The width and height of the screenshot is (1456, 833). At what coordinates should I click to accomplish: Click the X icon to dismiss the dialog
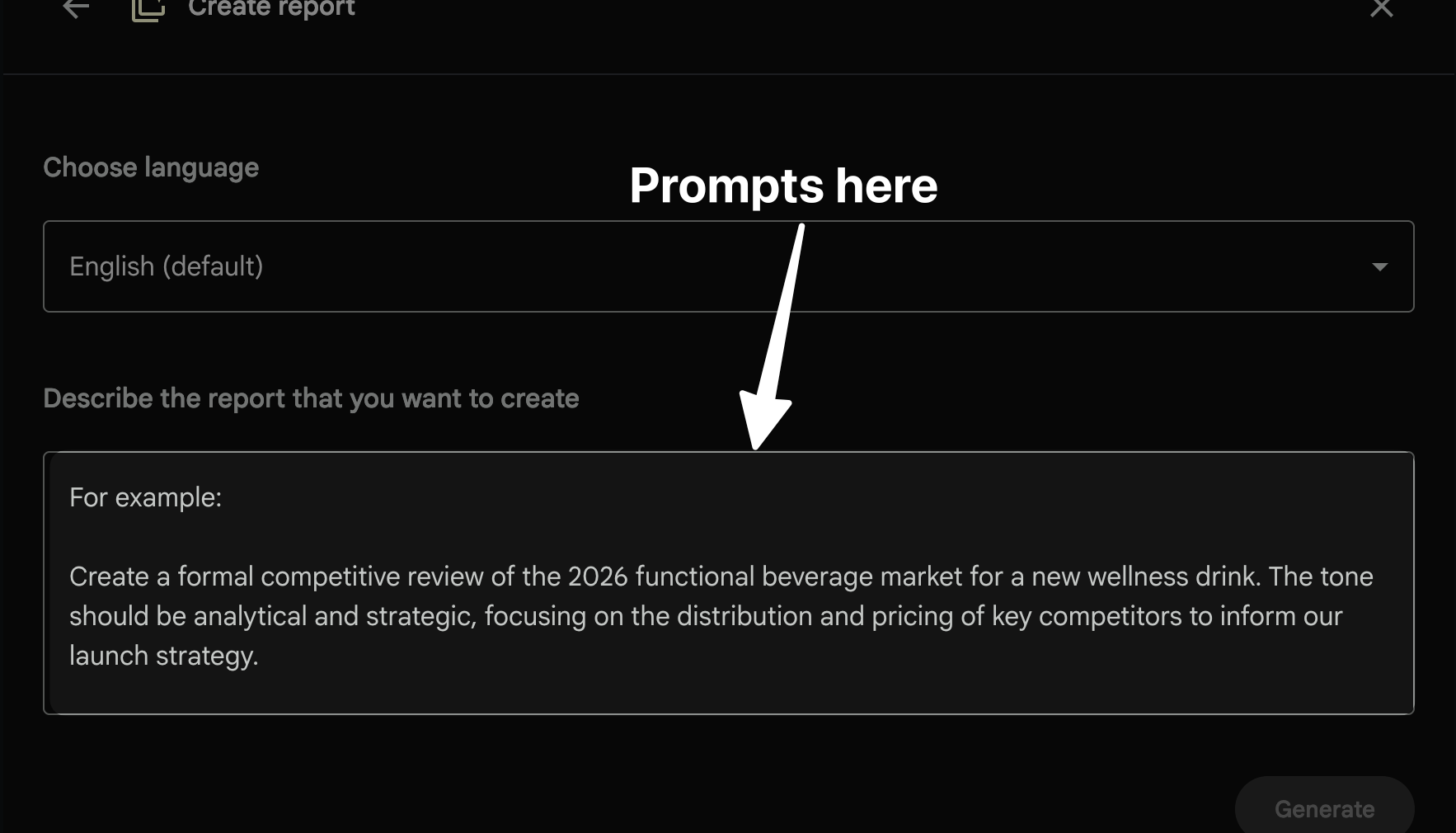[1380, 10]
